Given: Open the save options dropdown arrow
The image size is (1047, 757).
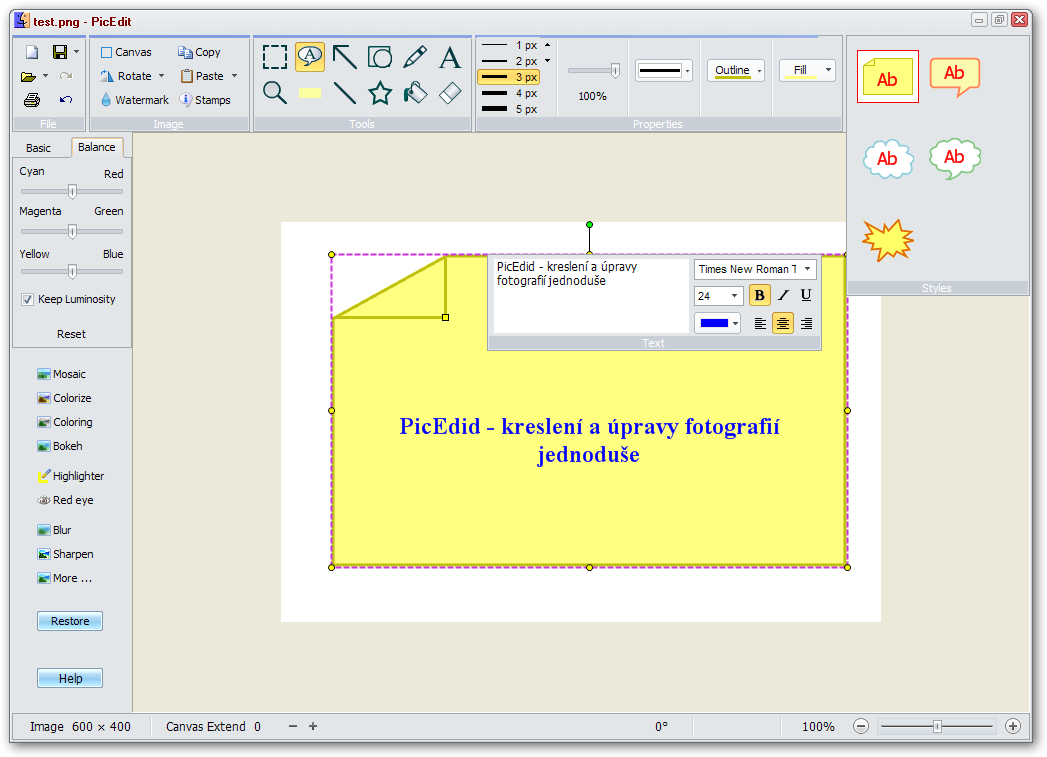Looking at the screenshot, I should point(76,52).
